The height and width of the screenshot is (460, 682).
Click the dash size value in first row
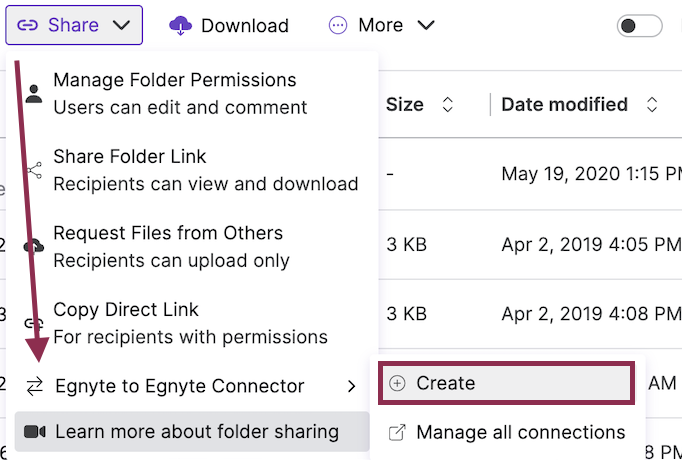[x=390, y=174]
